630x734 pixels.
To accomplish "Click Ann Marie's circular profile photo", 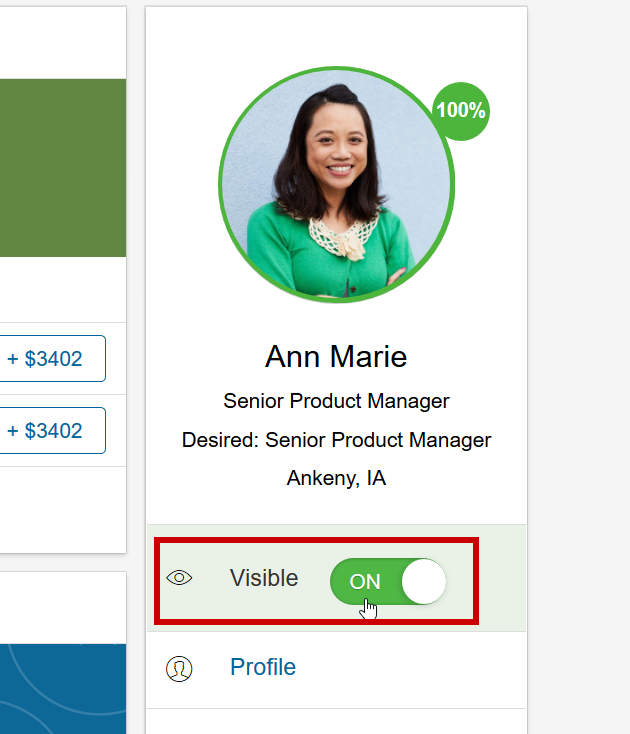I will [337, 184].
